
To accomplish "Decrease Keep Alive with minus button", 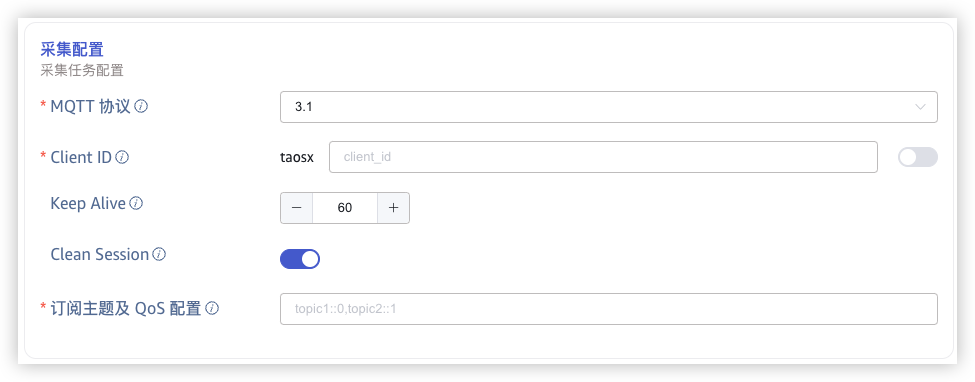I will [x=297, y=208].
